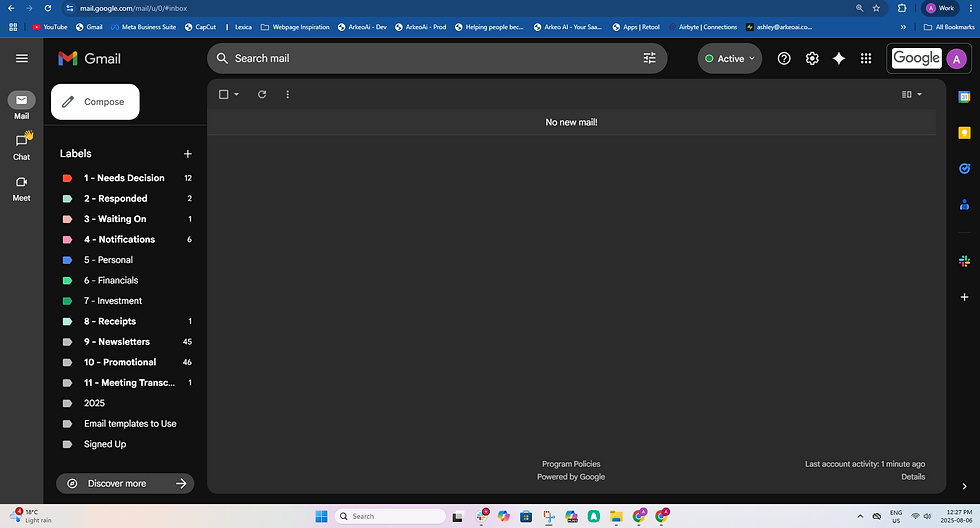Open the Gemini sparkle icon

coord(839,58)
